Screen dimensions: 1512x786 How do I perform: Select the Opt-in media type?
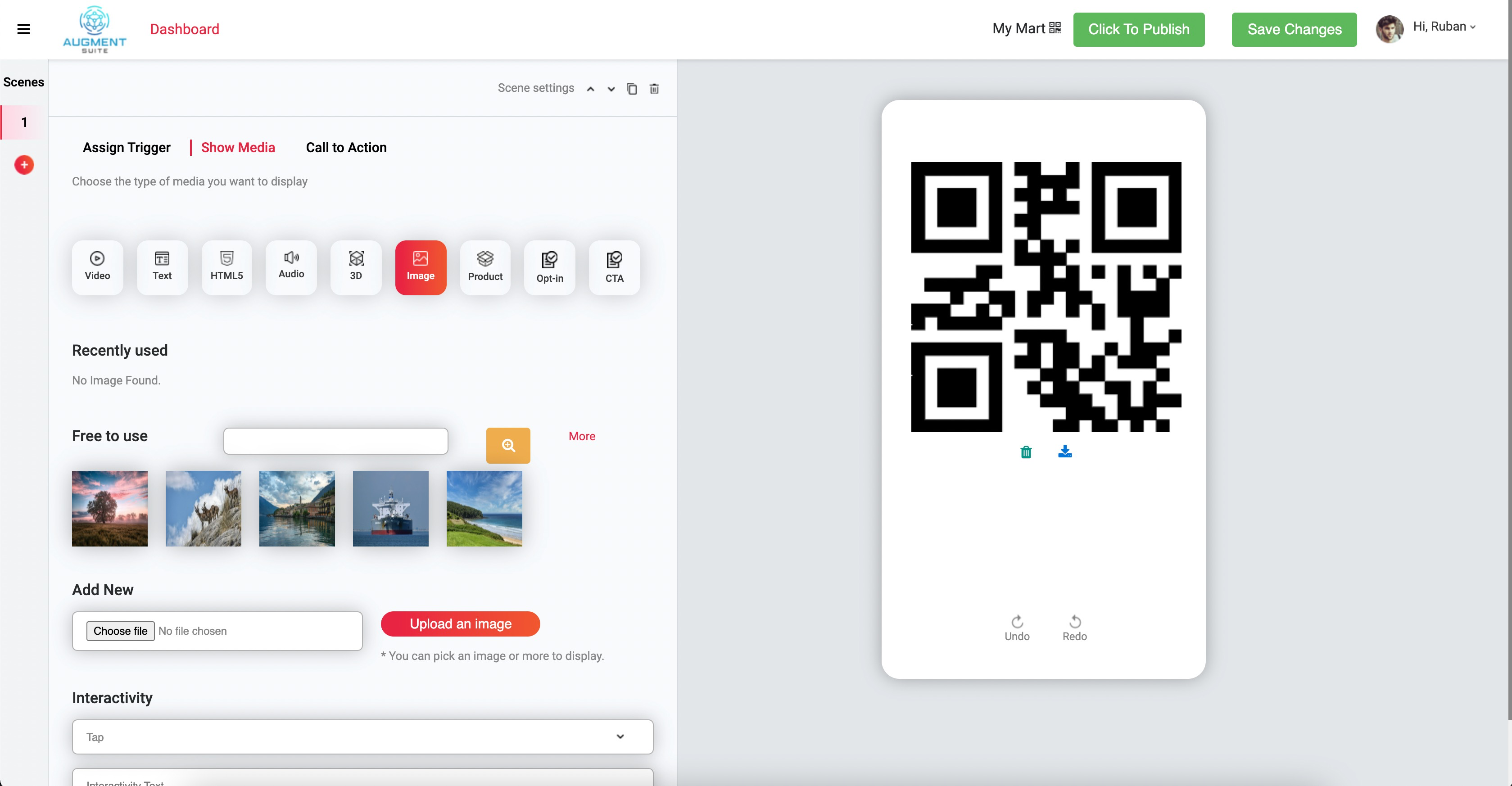pos(549,267)
